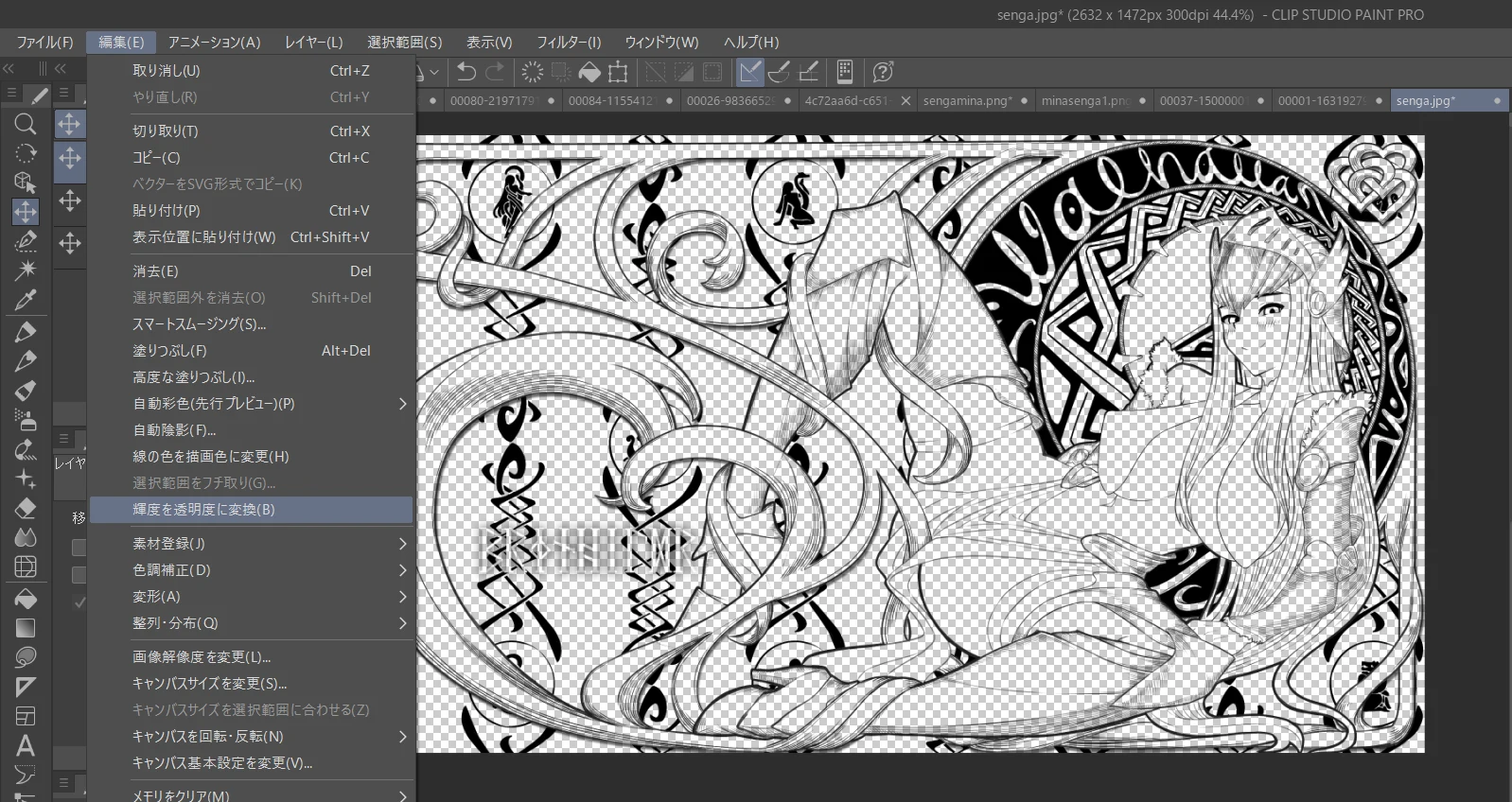Click the Clear (spinner) icon in command bar
The height and width of the screenshot is (802, 1512).
pyautogui.click(x=533, y=72)
